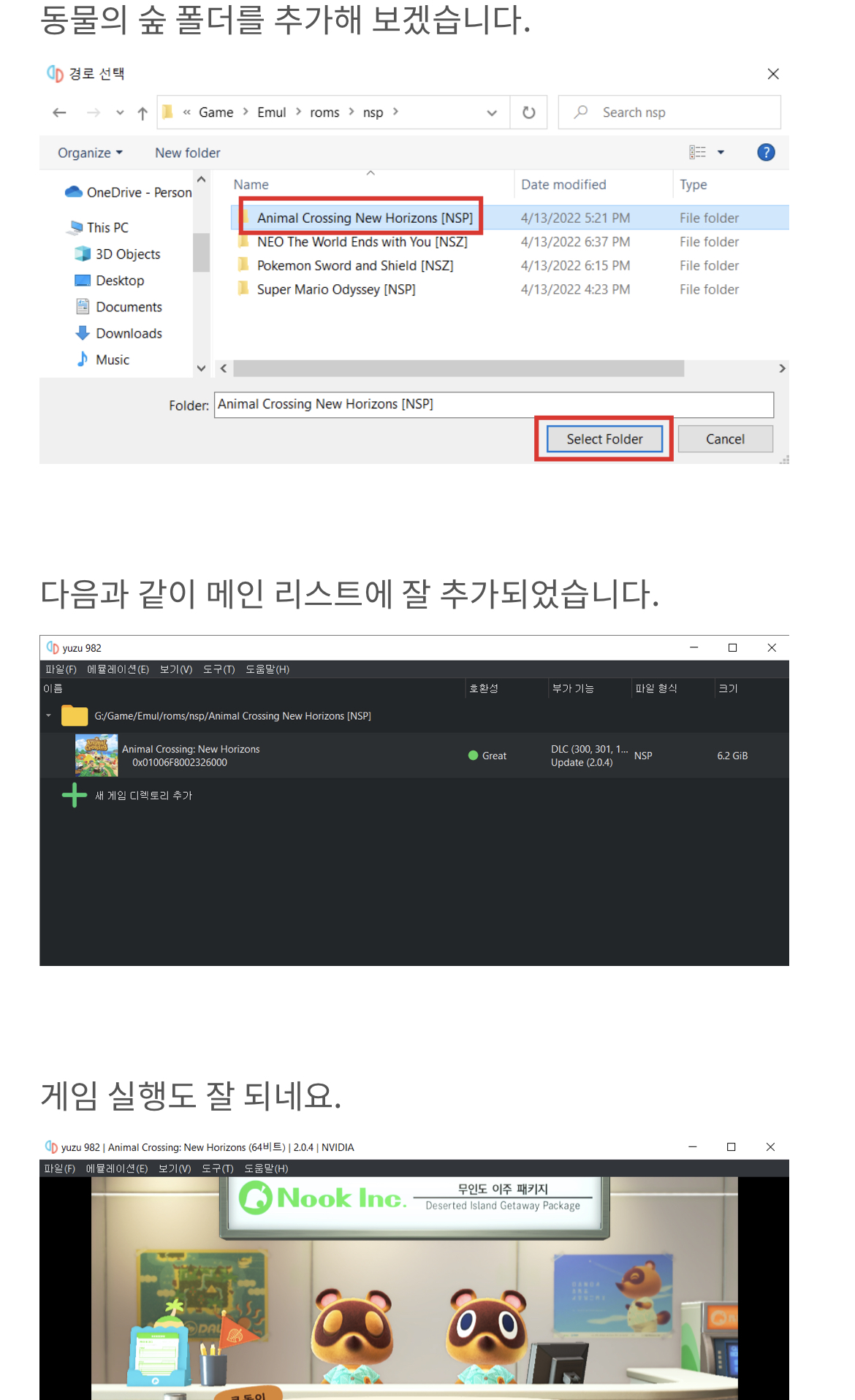Change view layout icon
The width and height of the screenshot is (855, 1400).
coord(697,152)
